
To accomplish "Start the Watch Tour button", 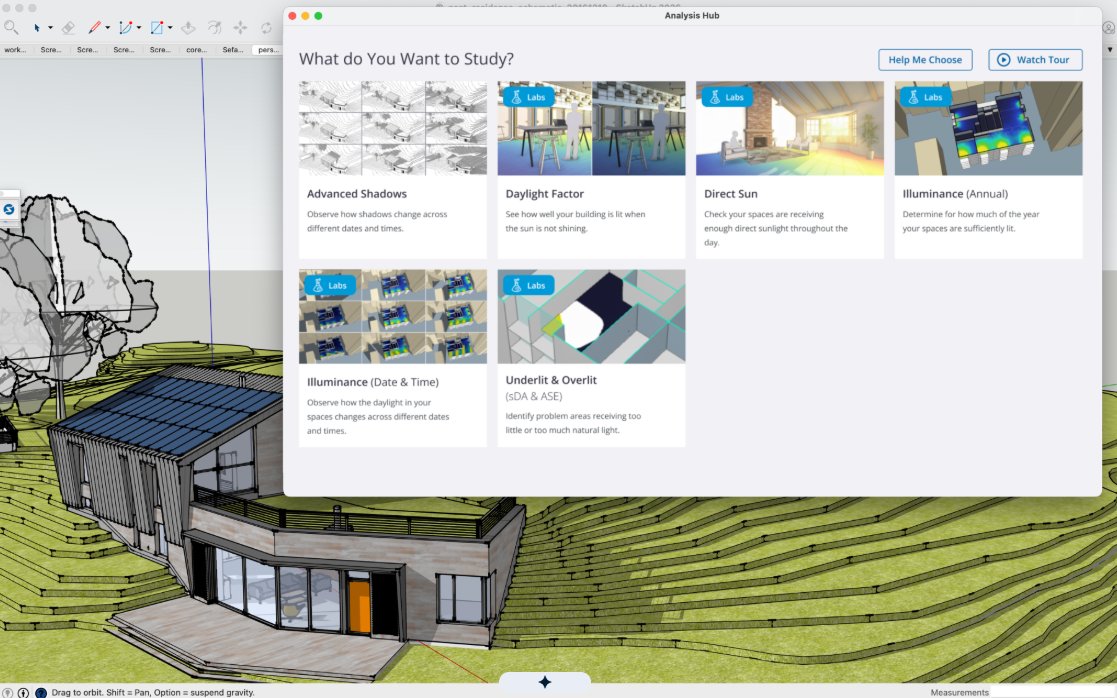I will [x=1035, y=60].
